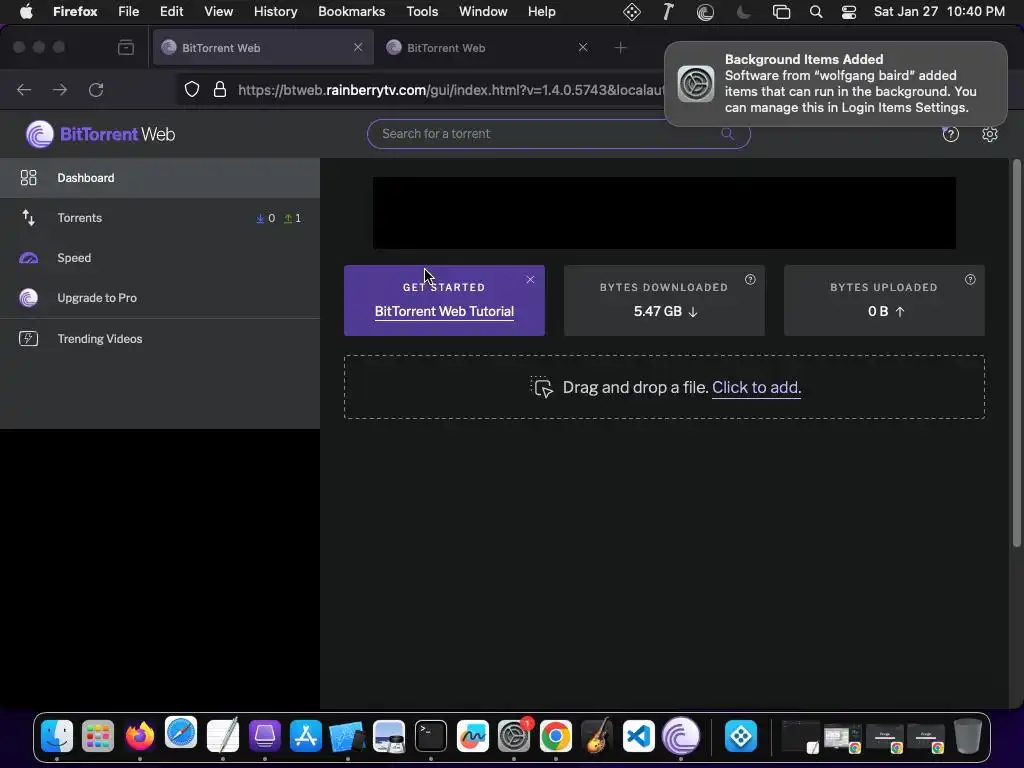Open a new Firefox tab

coord(620,48)
